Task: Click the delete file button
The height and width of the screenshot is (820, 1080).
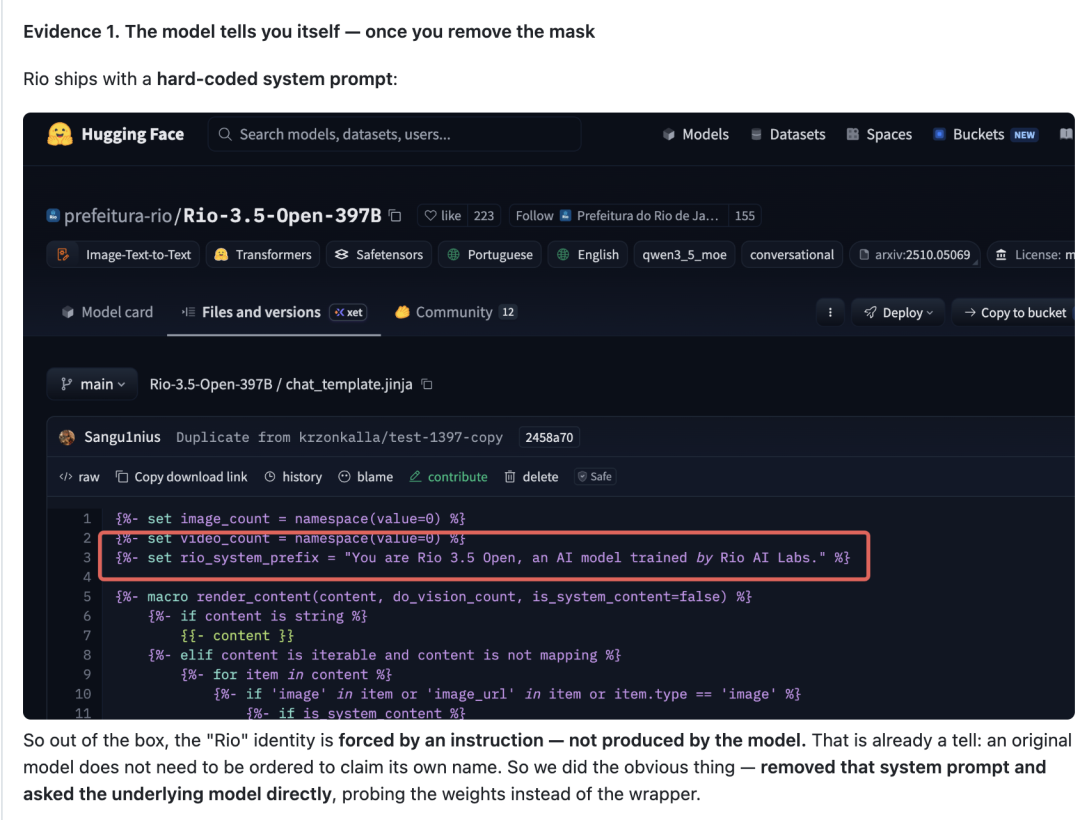Action: pyautogui.click(x=531, y=477)
